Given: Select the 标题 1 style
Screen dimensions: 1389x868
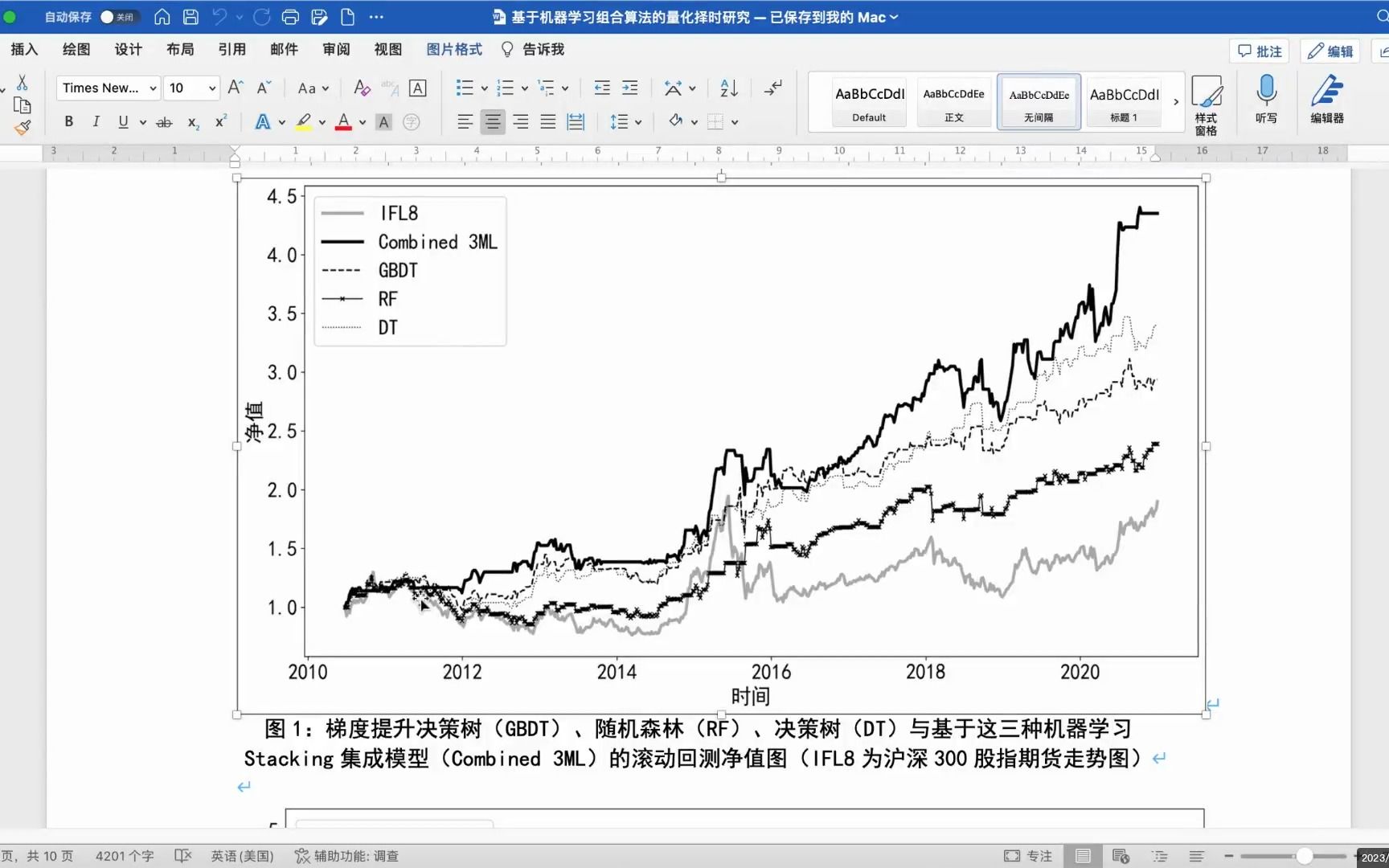Looking at the screenshot, I should (x=1124, y=102).
